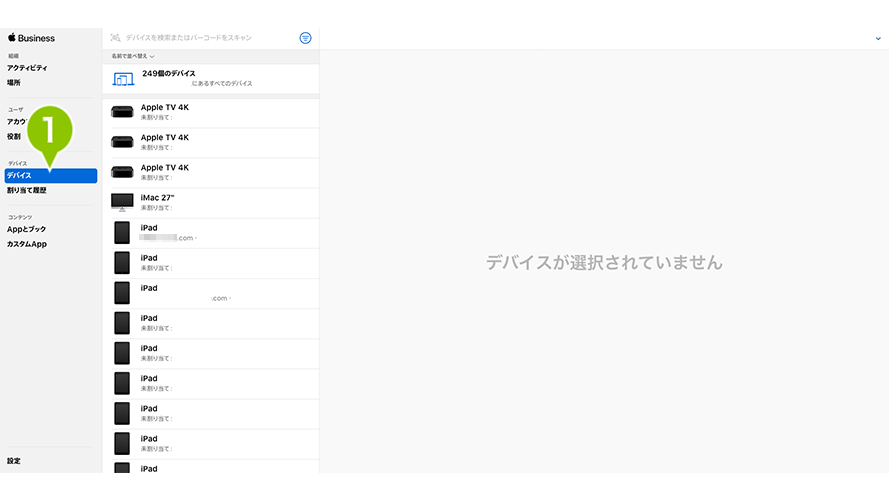Viewport: 889px width, 500px height.
Task: Click the iMac 27" device thumbnail
Action: 122,202
